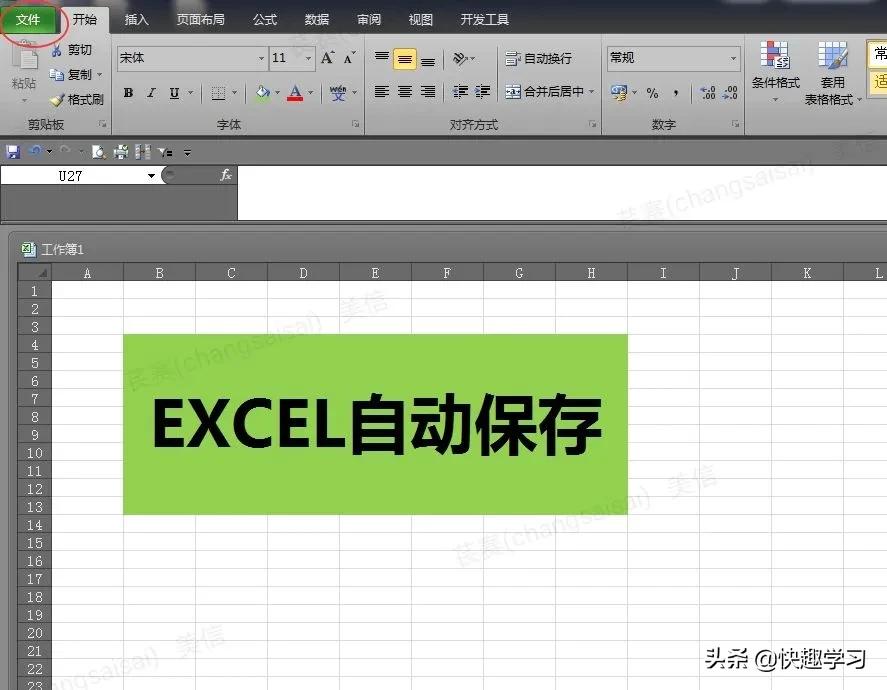Viewport: 887px width, 690px height.
Task: Click the fx insert function icon
Action: click(226, 175)
